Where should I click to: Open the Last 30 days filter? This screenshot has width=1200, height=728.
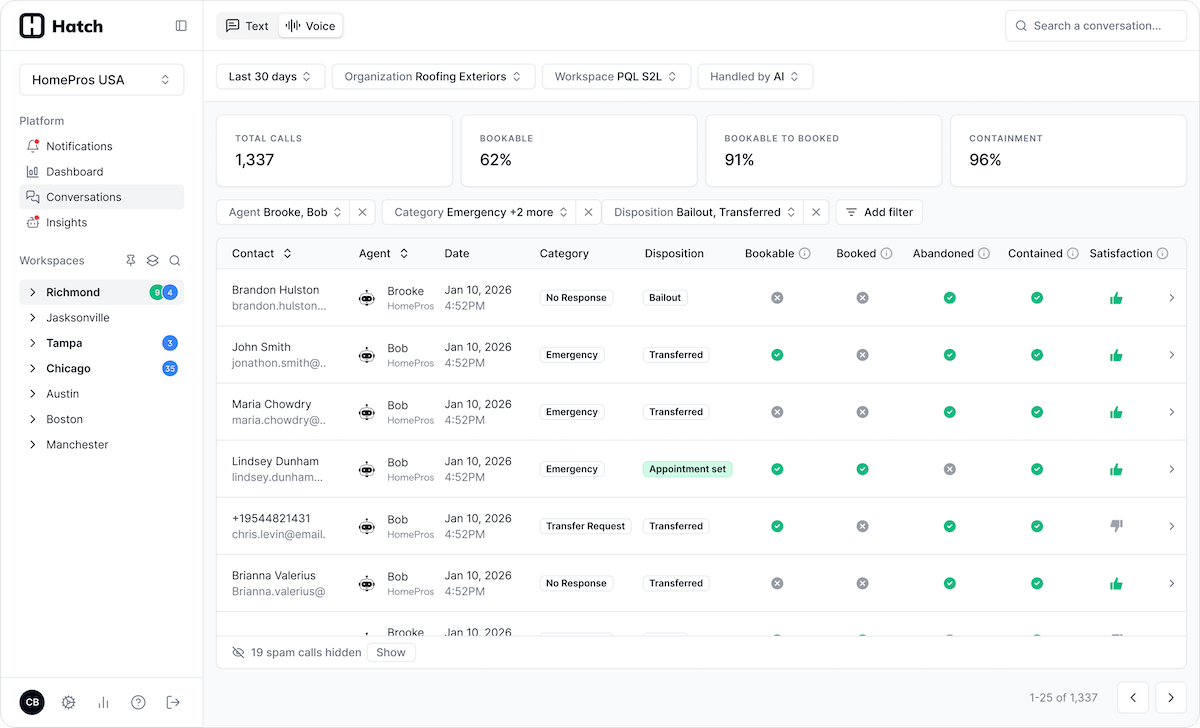[270, 76]
